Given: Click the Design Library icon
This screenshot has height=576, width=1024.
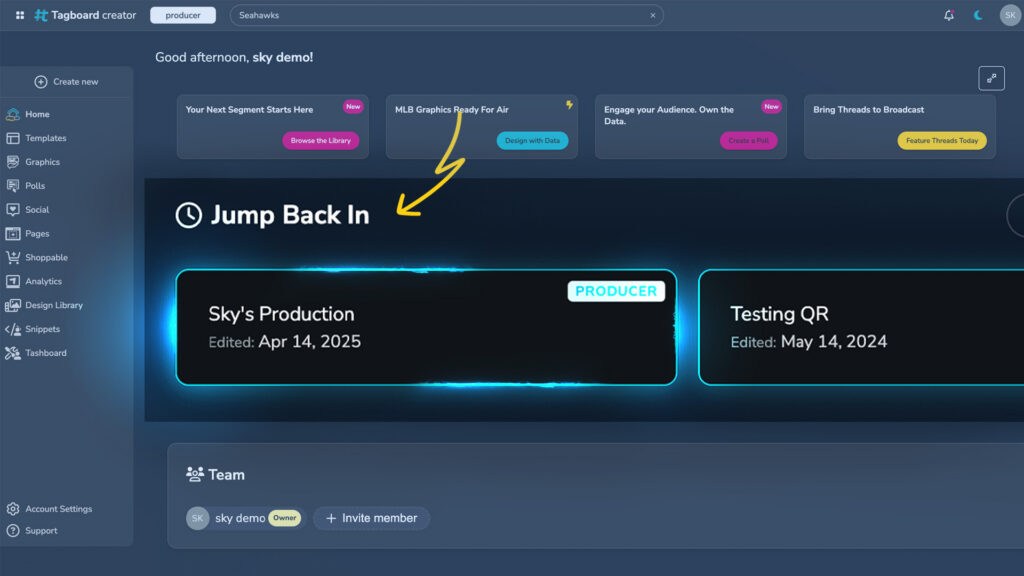Looking at the screenshot, I should (x=12, y=305).
